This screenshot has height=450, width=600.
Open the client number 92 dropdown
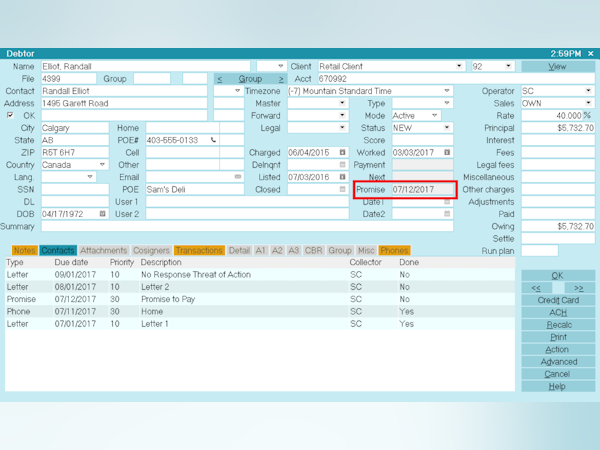pyautogui.click(x=508, y=66)
